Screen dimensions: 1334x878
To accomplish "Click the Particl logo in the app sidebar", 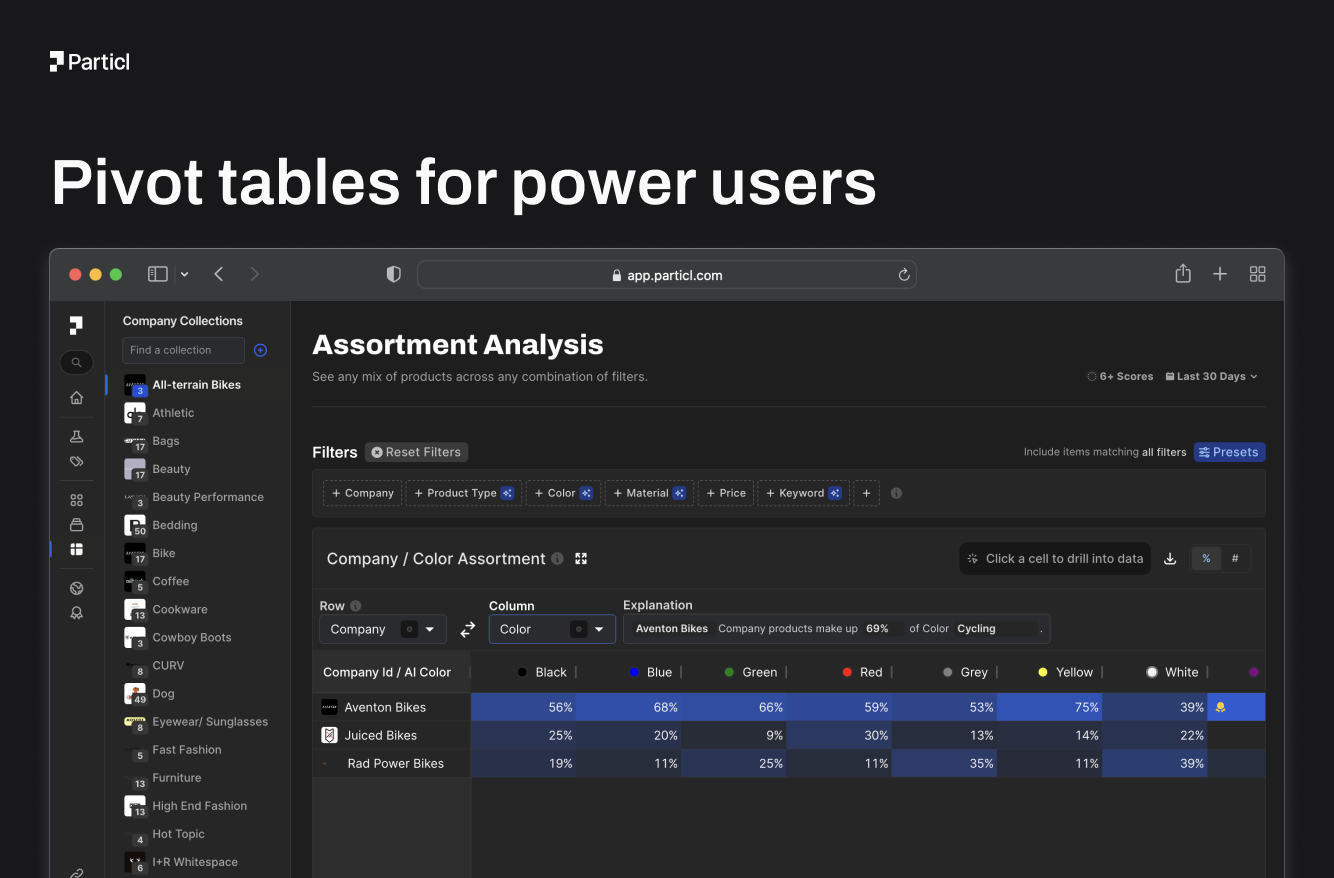I will pos(76,325).
